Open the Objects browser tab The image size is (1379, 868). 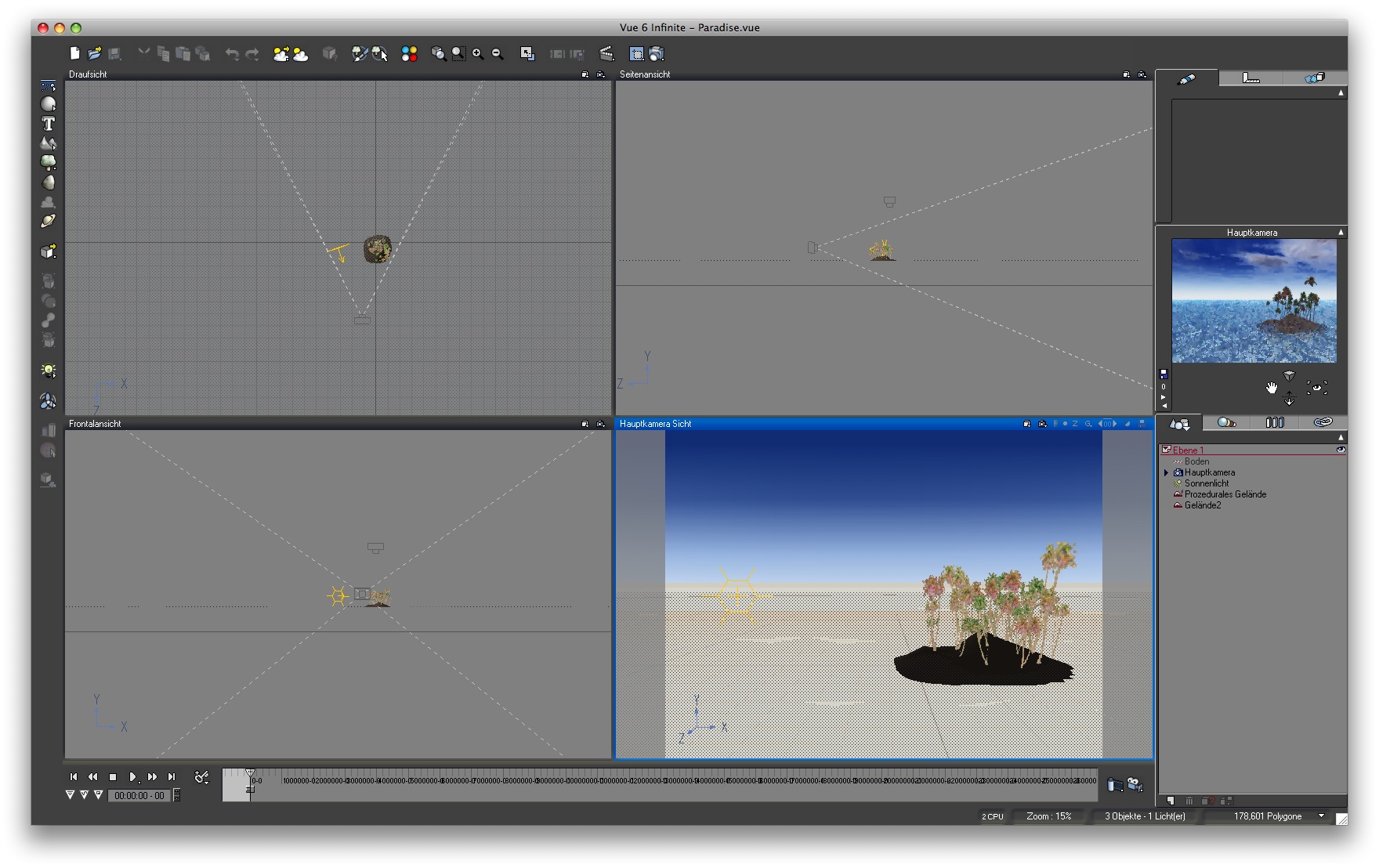(x=1179, y=424)
